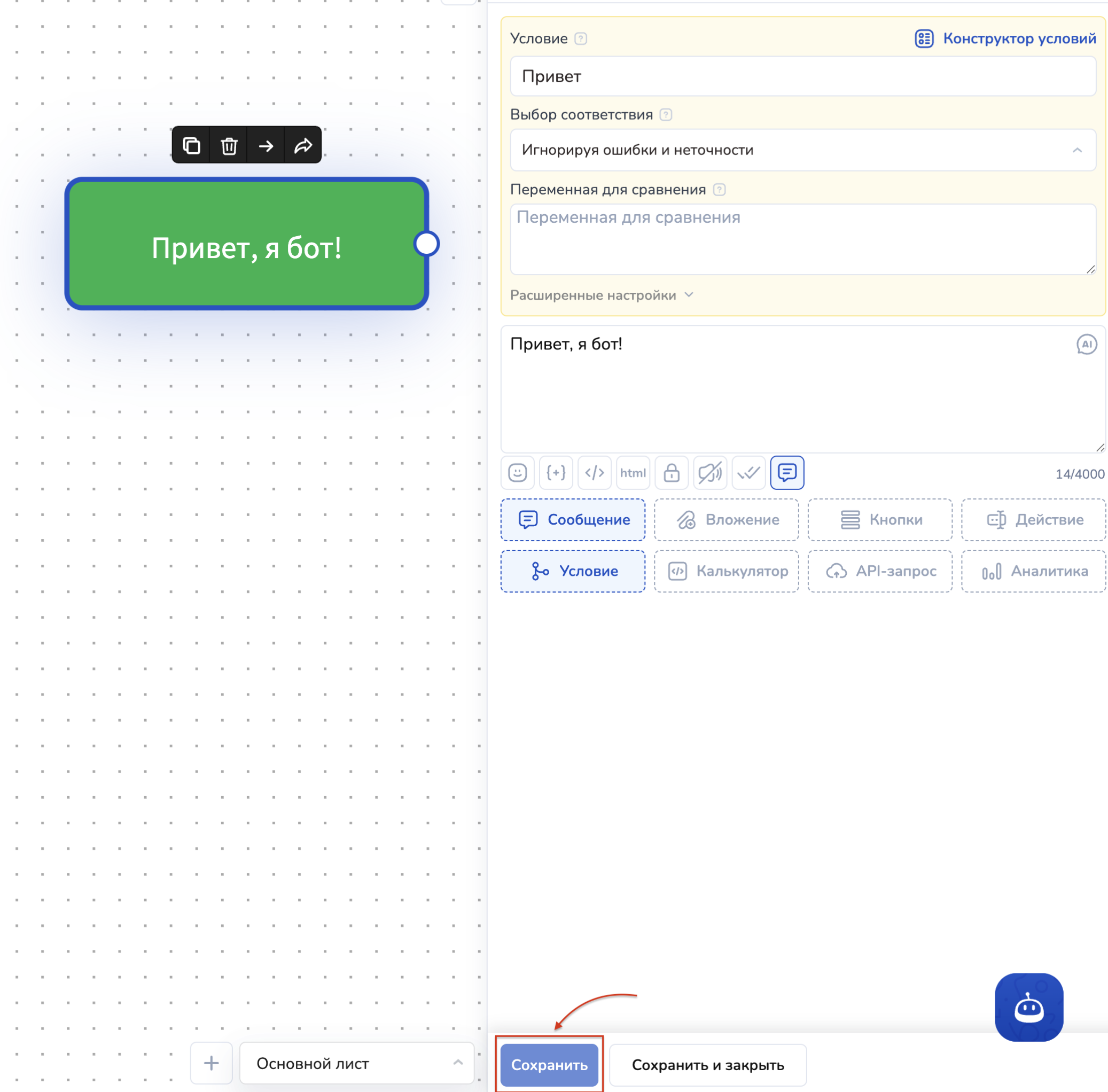Image resolution: width=1108 pixels, height=1092 pixels.
Task: Toggle the lock icon in toolbar
Action: pyautogui.click(x=672, y=473)
